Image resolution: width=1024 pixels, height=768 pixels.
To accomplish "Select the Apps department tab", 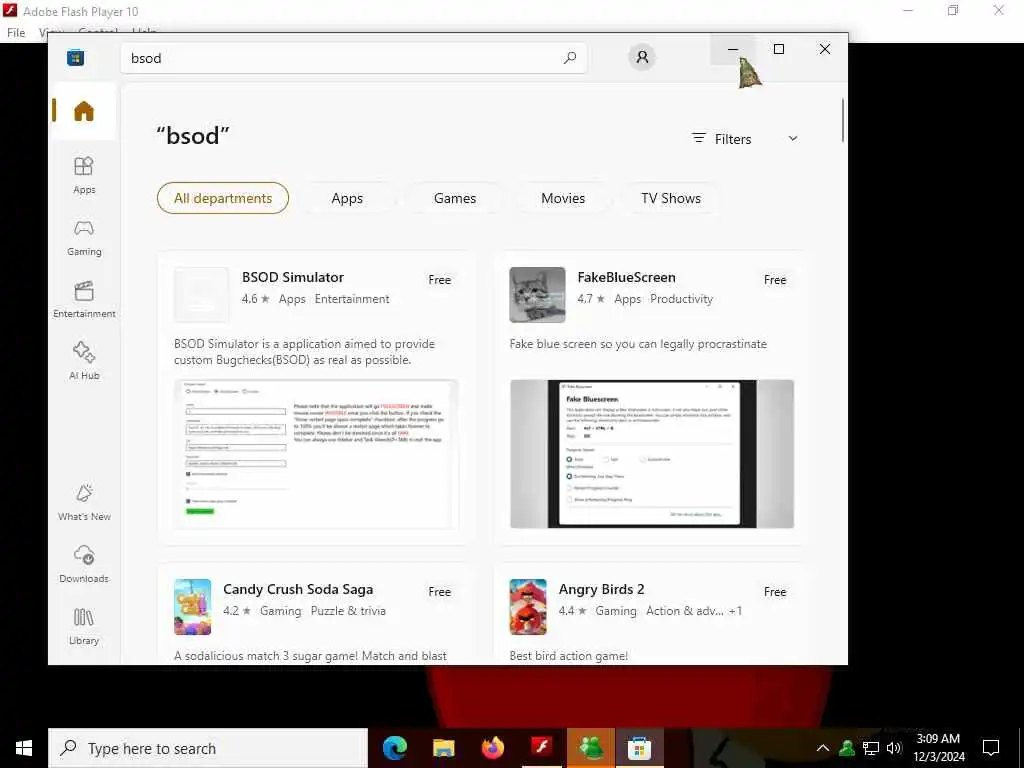I will click(347, 198).
